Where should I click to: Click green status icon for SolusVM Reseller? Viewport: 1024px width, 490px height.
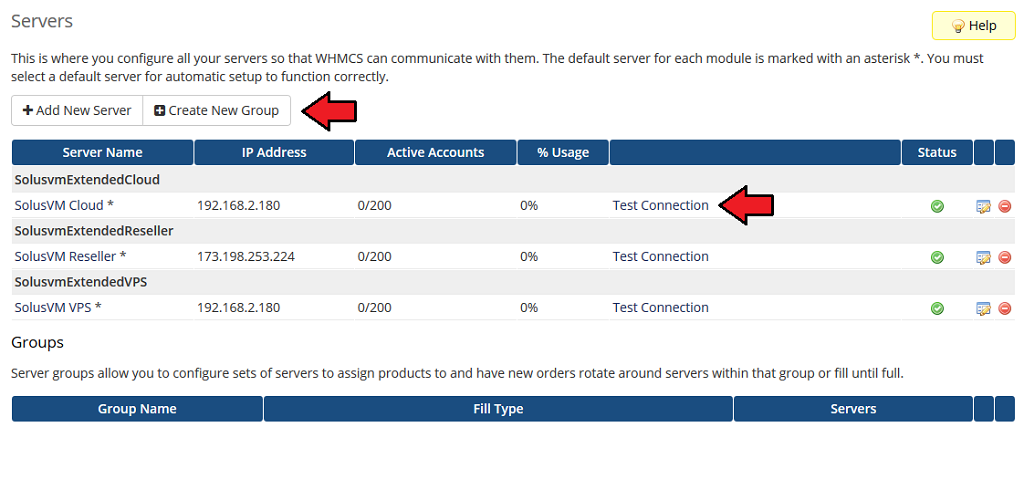point(937,257)
